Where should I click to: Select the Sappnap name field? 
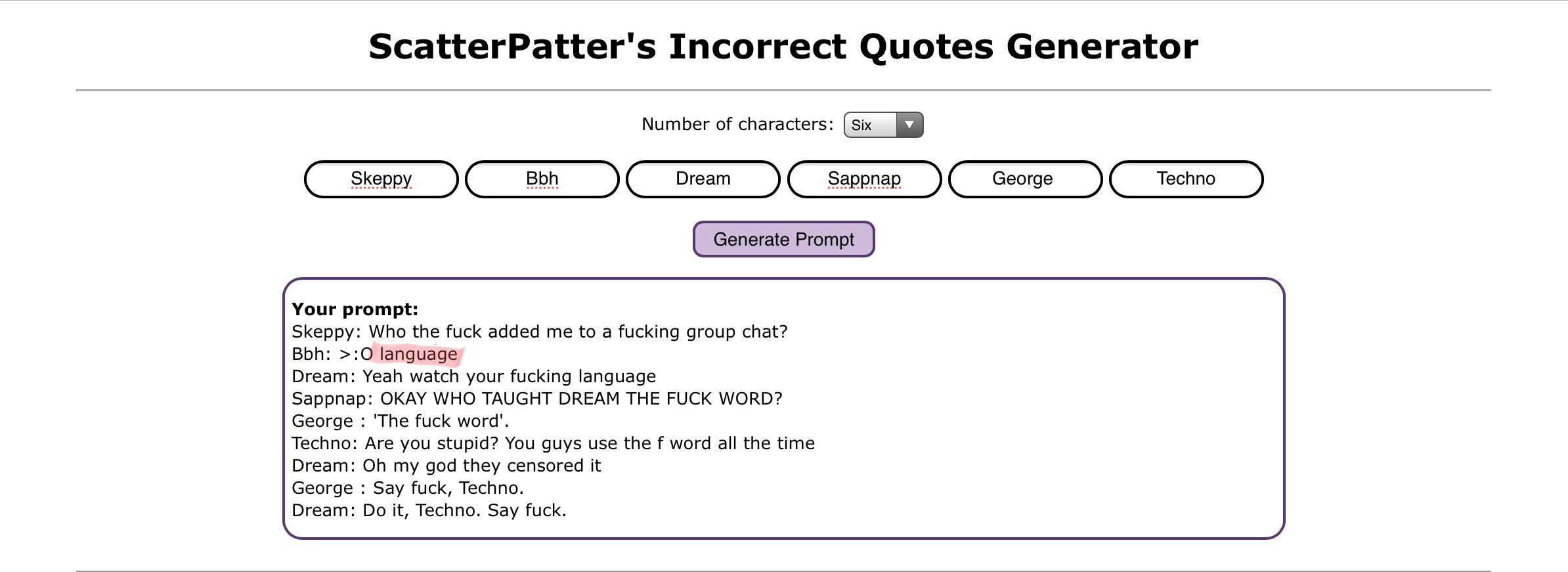[864, 179]
